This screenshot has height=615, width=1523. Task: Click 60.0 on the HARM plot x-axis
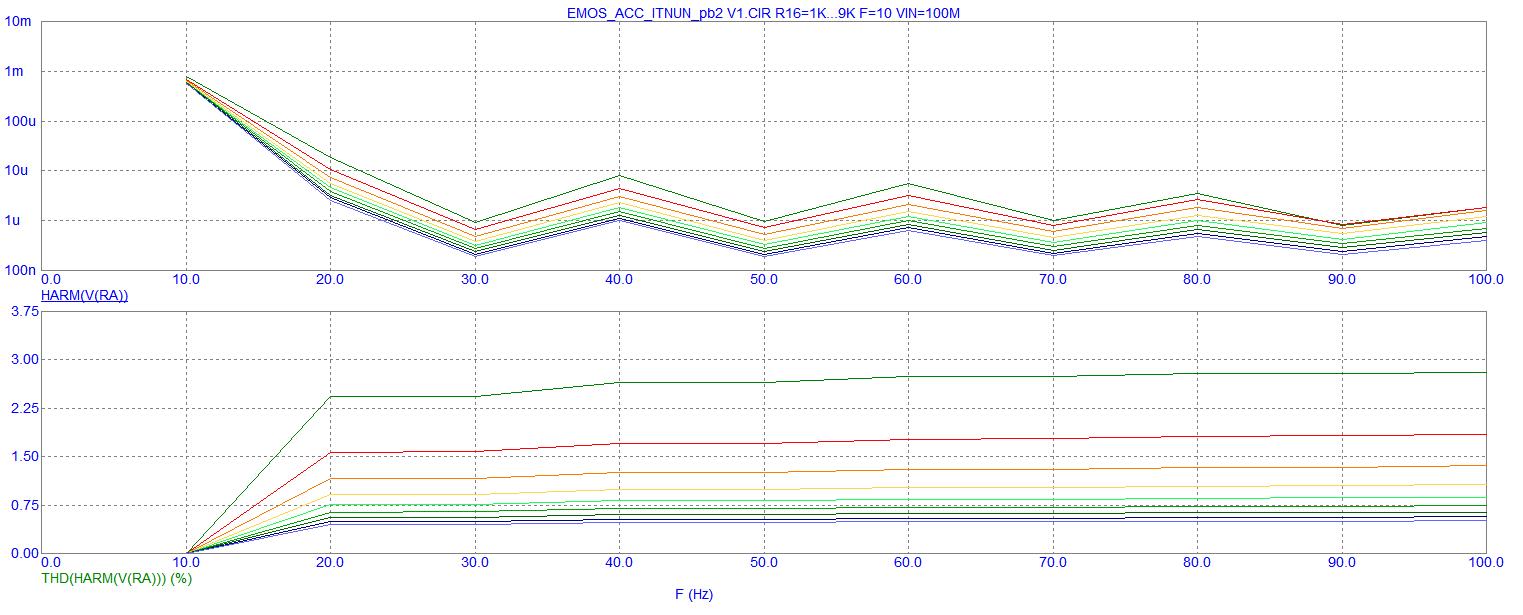pos(909,280)
